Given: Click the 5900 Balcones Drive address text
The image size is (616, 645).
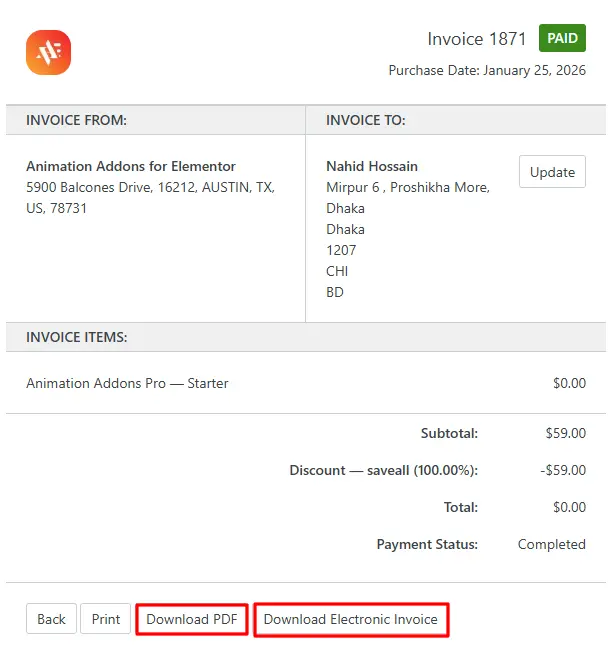Looking at the screenshot, I should [150, 187].
